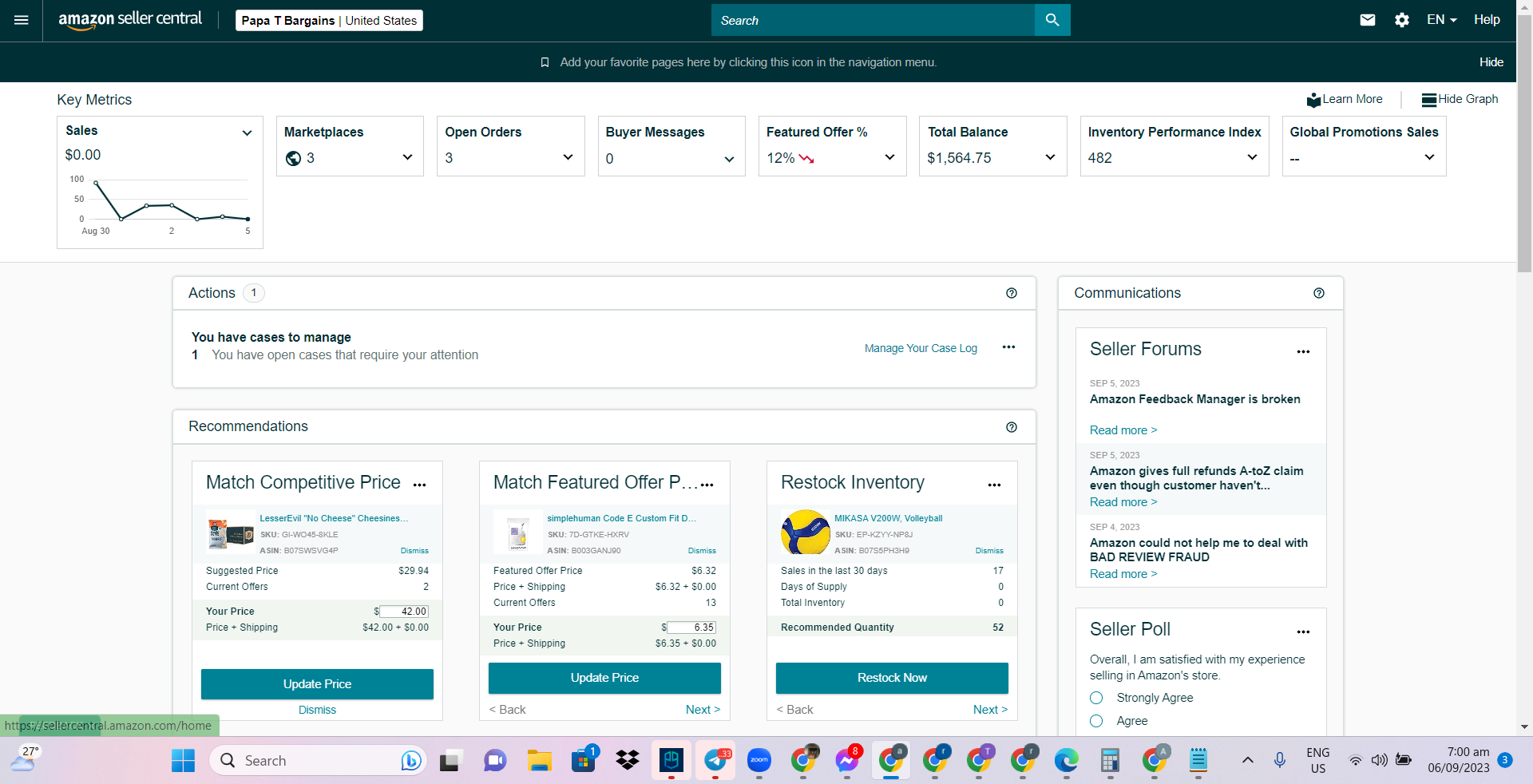The width and height of the screenshot is (1533, 784).
Task: Click the Learn More book icon
Action: [1313, 100]
